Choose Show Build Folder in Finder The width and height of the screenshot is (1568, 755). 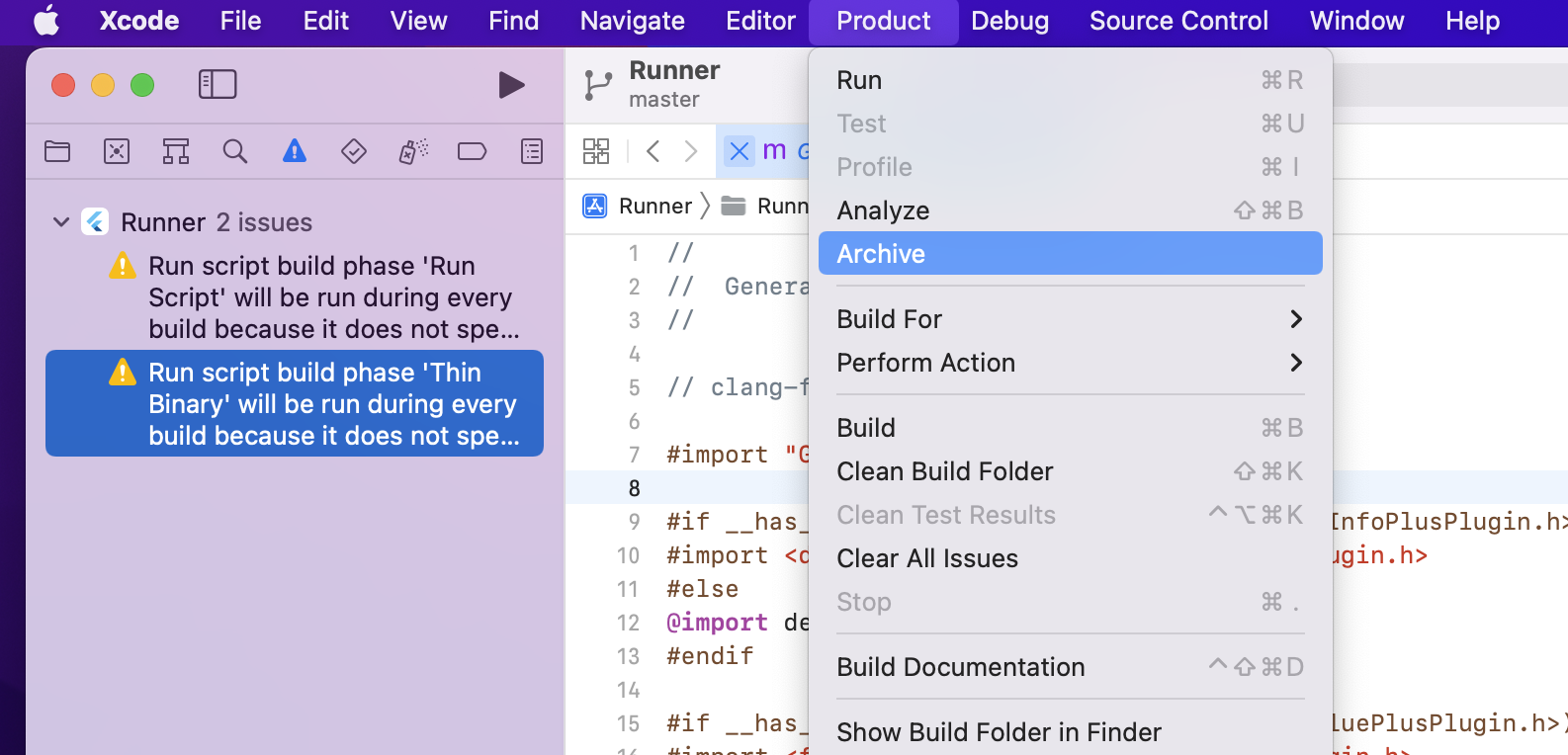pyautogui.click(x=1071, y=732)
